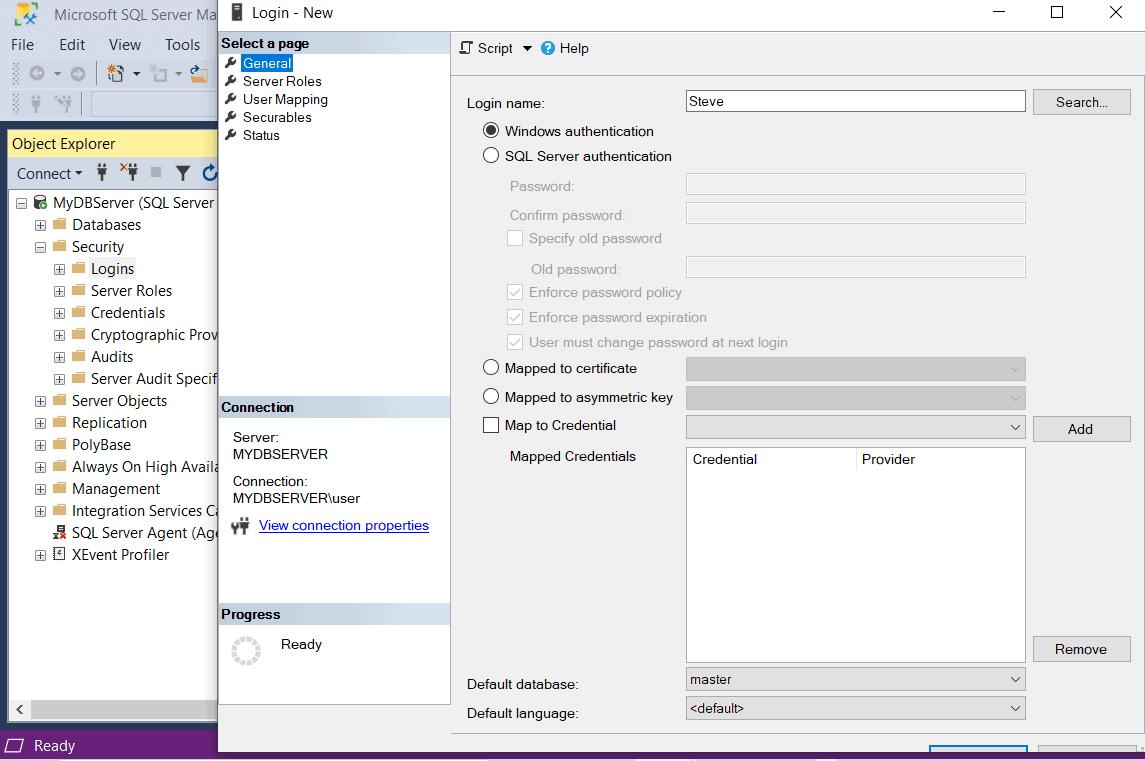The width and height of the screenshot is (1145, 761).
Task: Click the Search button for login names
Action: click(x=1081, y=101)
